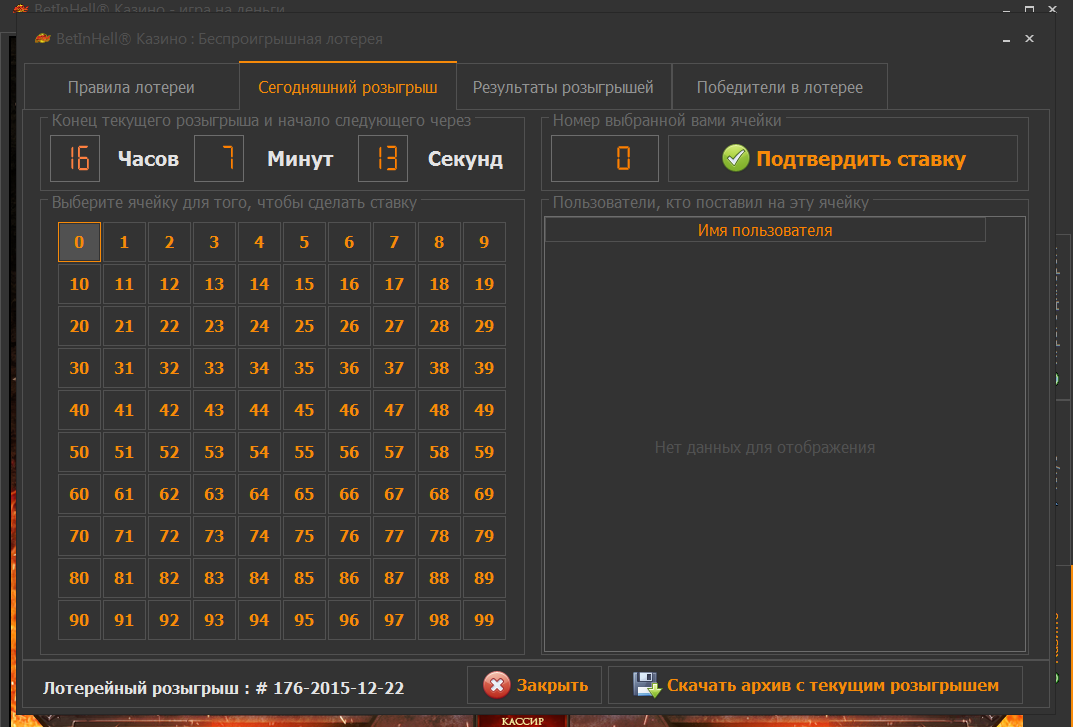
Task: Select lottery cell number 0
Action: [x=79, y=242]
